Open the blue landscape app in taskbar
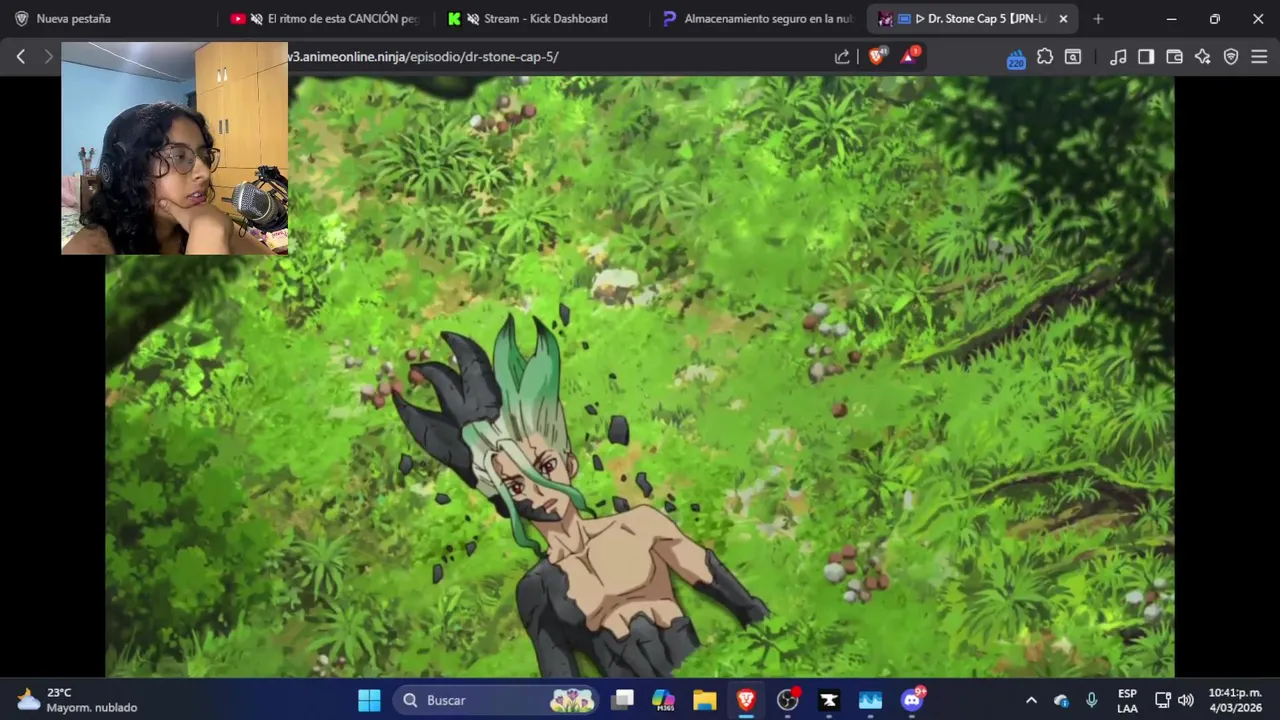The image size is (1280, 720). point(871,700)
